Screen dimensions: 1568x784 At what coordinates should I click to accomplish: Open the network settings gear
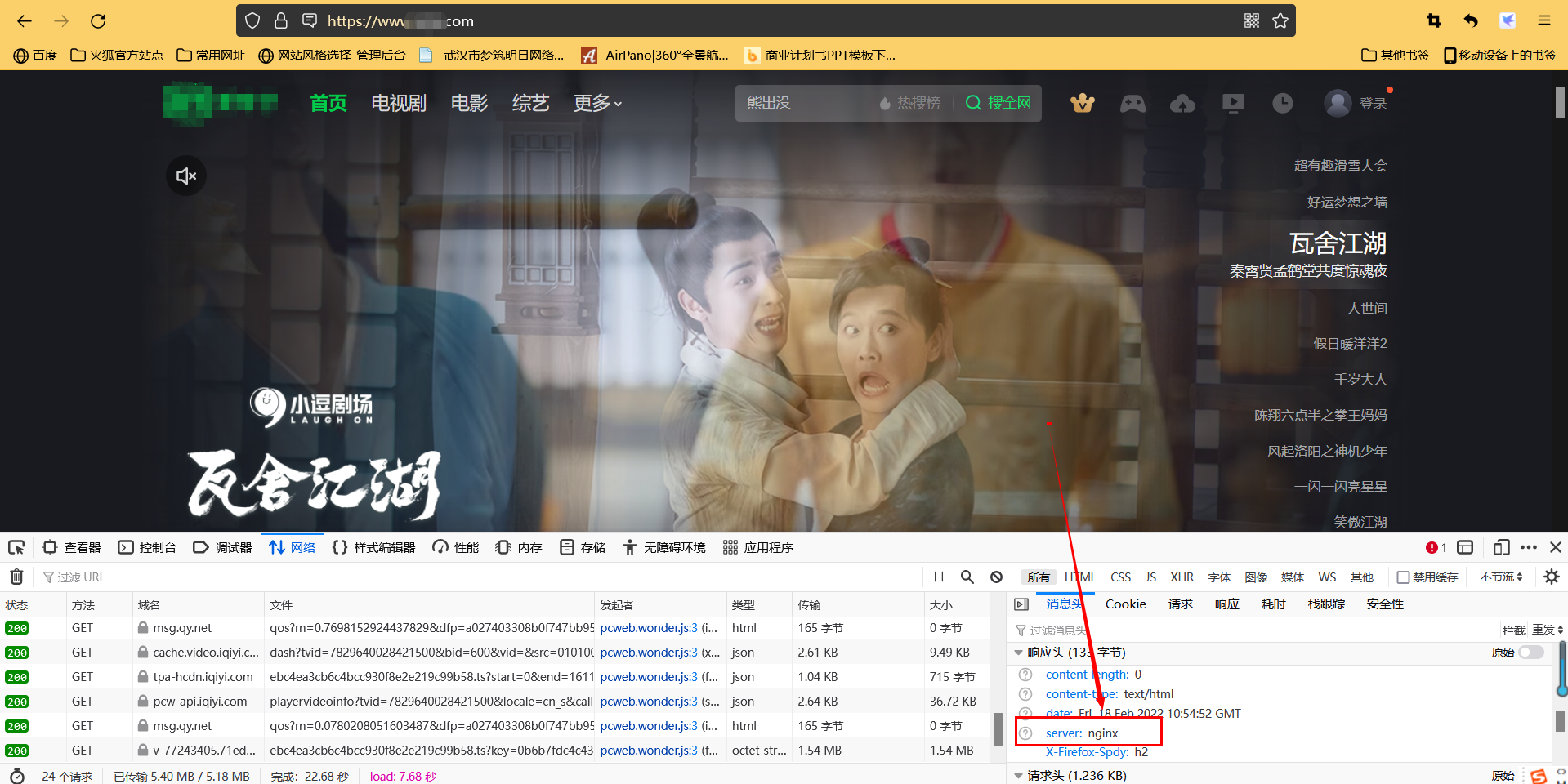pos(1552,577)
